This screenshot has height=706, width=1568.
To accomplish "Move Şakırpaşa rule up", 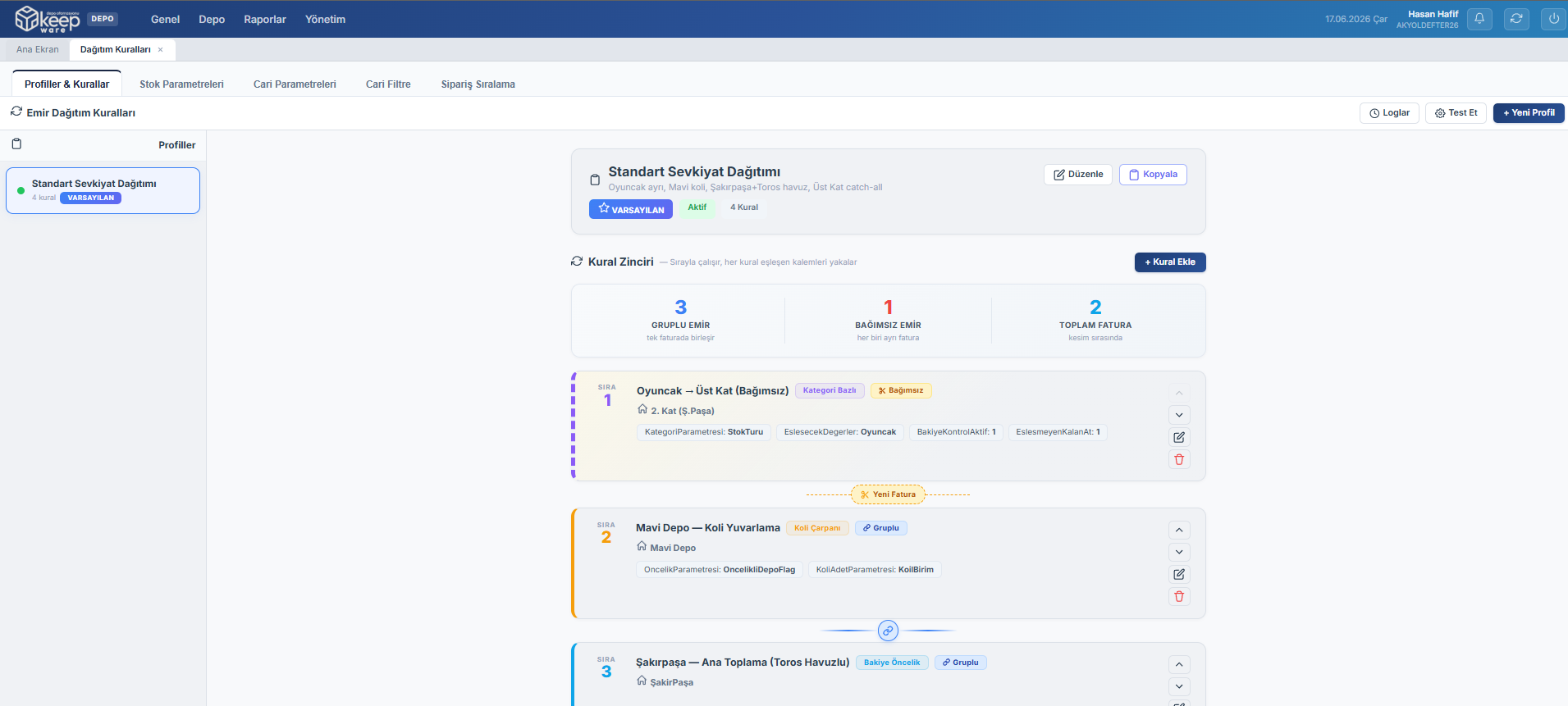I will 1179,664.
